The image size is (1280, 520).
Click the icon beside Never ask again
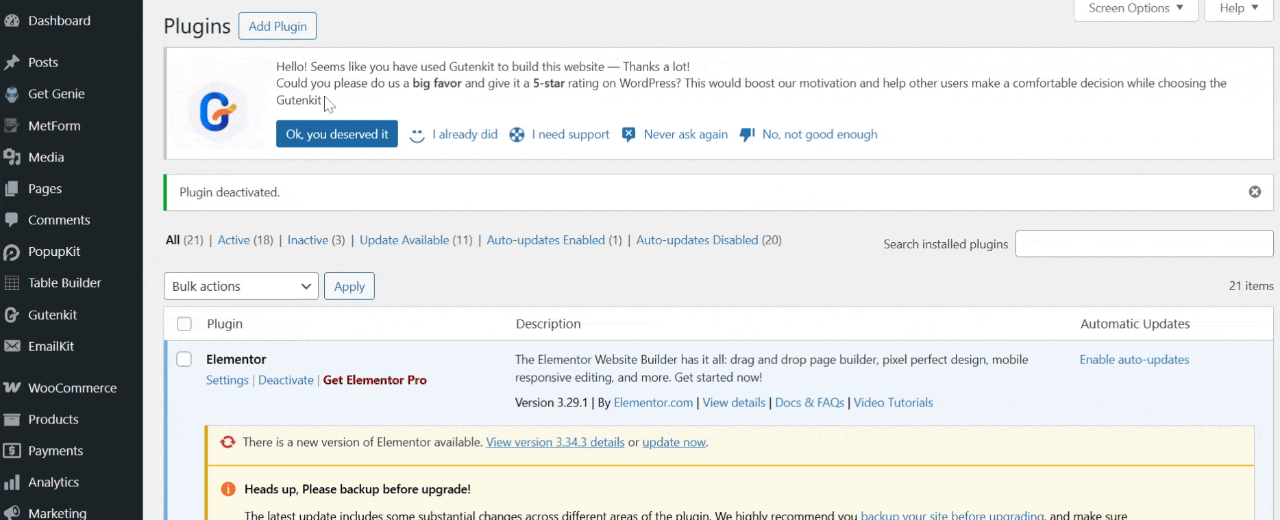point(629,135)
